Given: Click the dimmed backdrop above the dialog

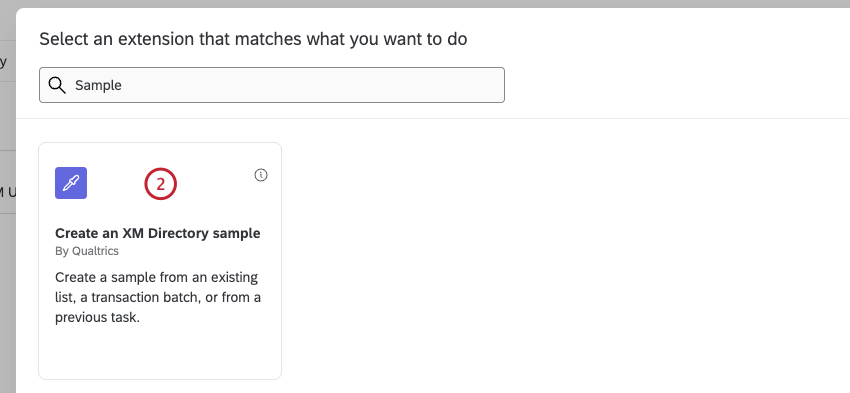Looking at the screenshot, I should (x=425, y=4).
